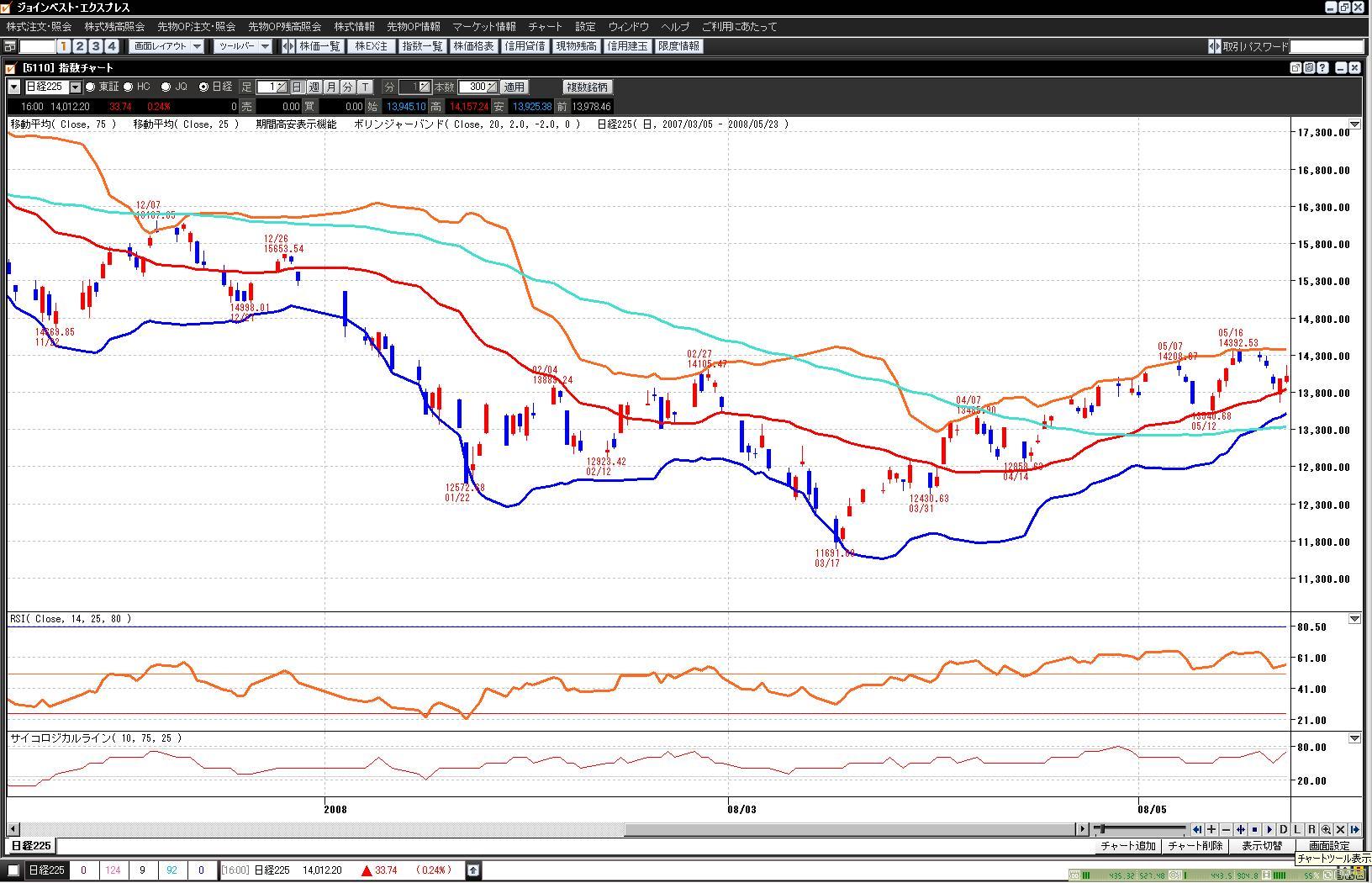The width and height of the screenshot is (1372, 883).
Task: Select the HC radio button
Action: 129,87
